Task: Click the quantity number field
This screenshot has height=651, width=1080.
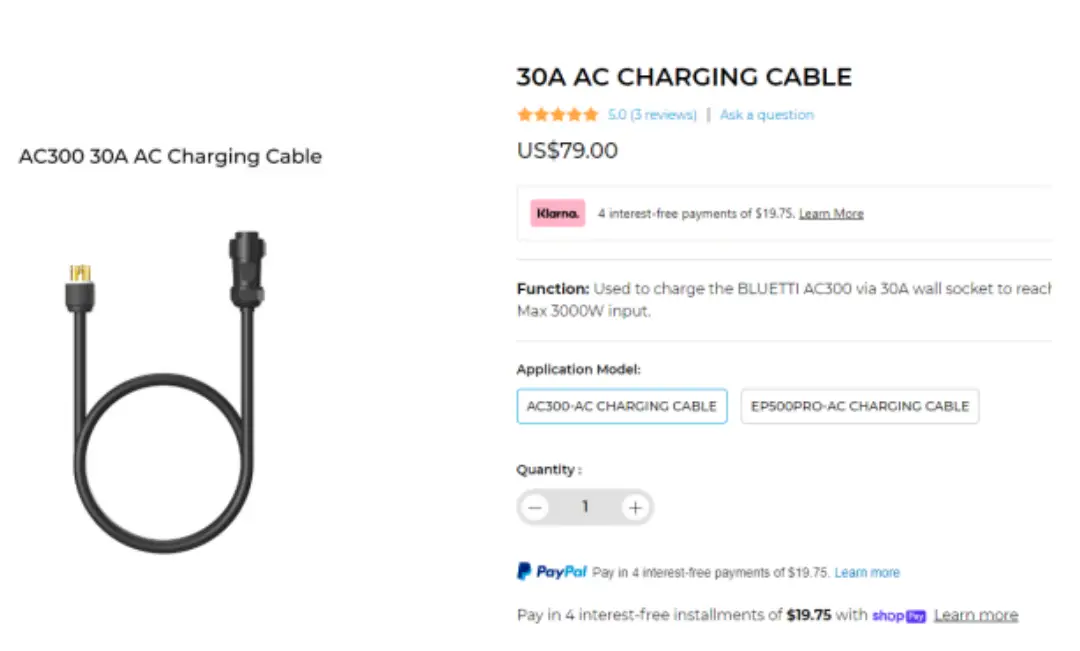Action: pos(585,508)
